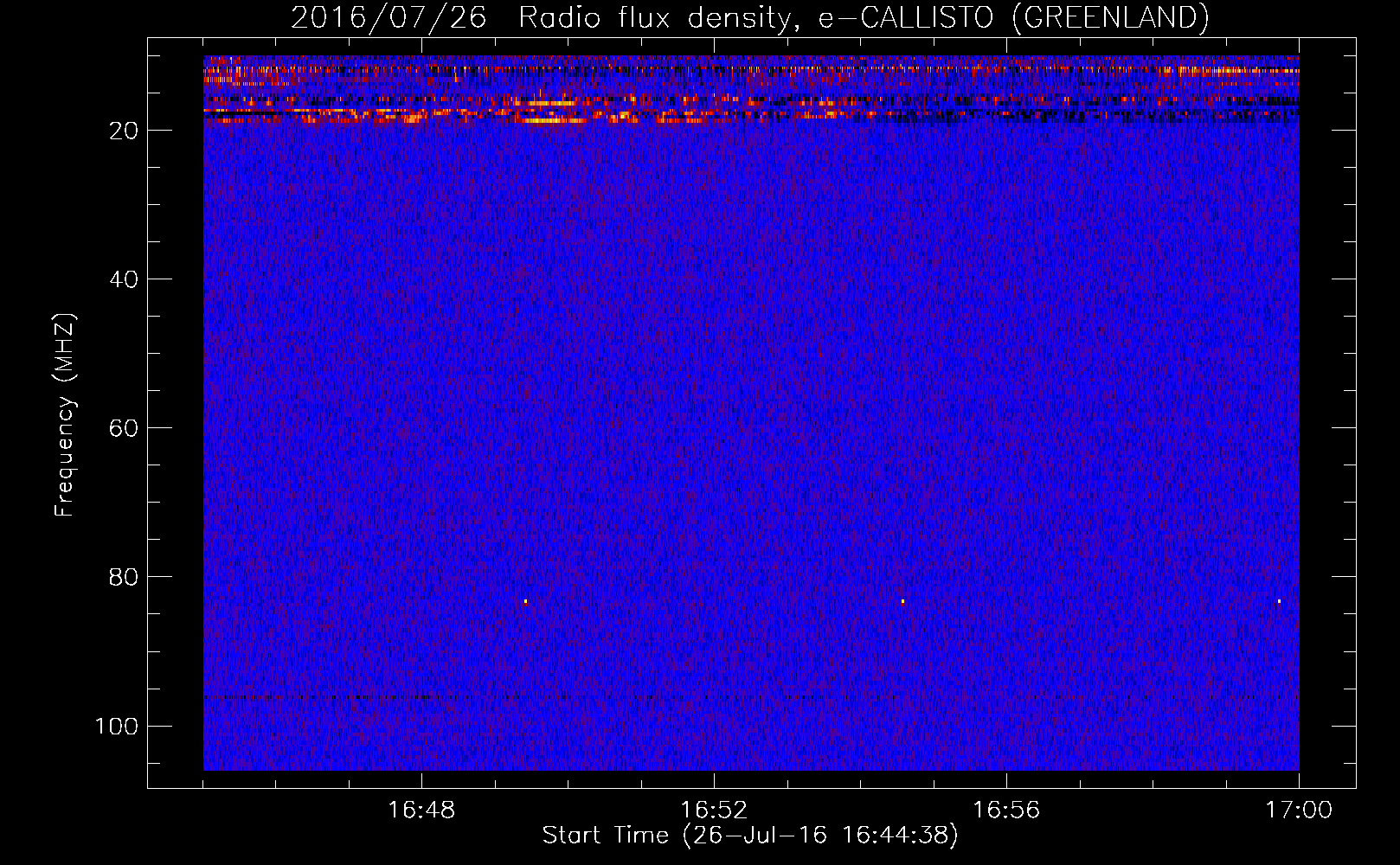
Task: Click the yellow dot just before 17:00 in the spectrogram
Action: tap(1279, 601)
